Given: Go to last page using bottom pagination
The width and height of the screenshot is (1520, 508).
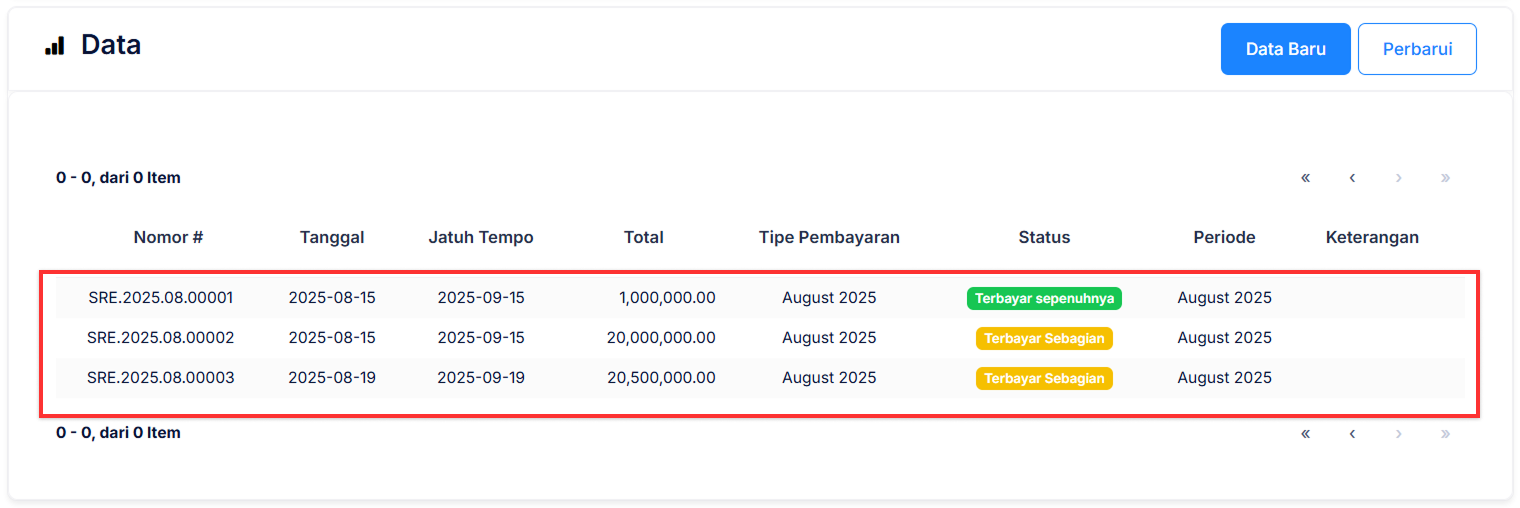Looking at the screenshot, I should click(1445, 433).
